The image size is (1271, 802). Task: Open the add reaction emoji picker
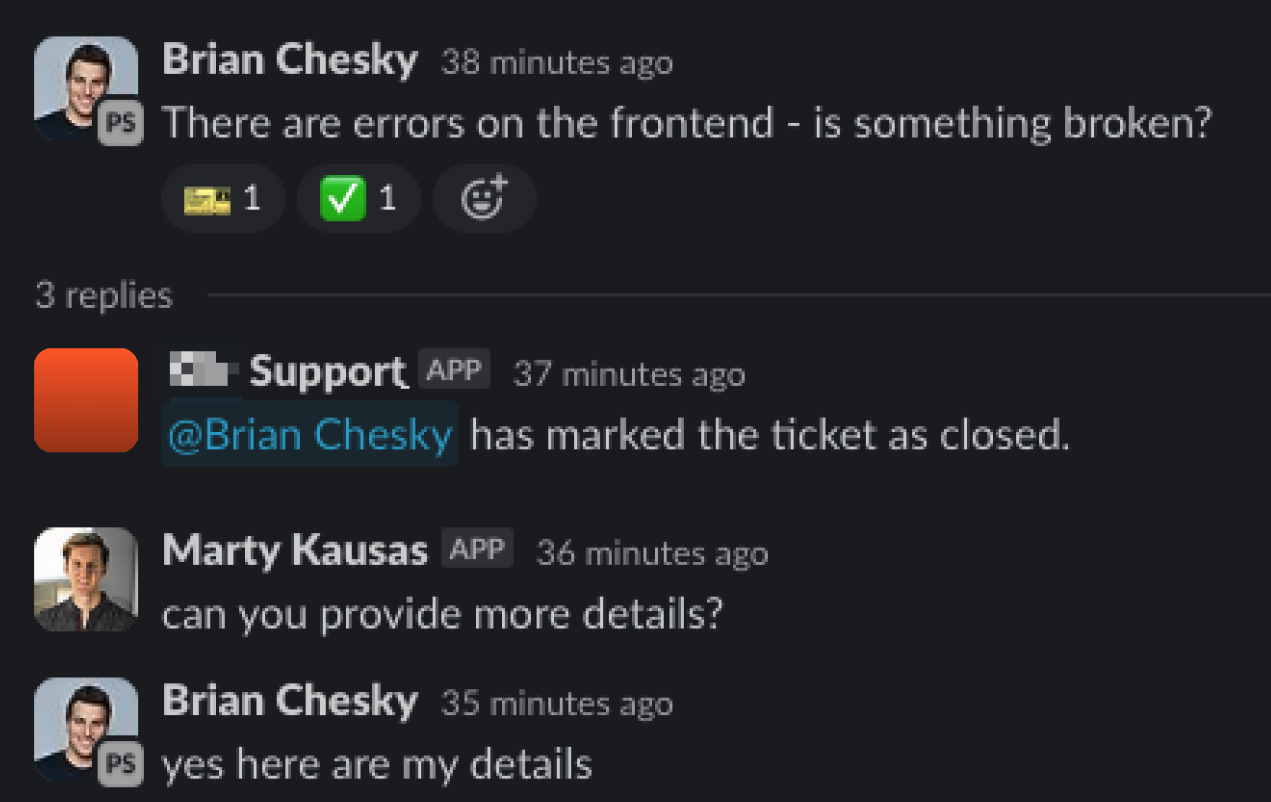point(484,199)
